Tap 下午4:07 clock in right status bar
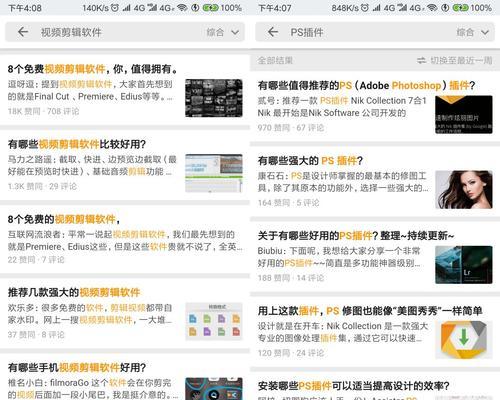Screen dimensions: 500x400 click(275, 8)
